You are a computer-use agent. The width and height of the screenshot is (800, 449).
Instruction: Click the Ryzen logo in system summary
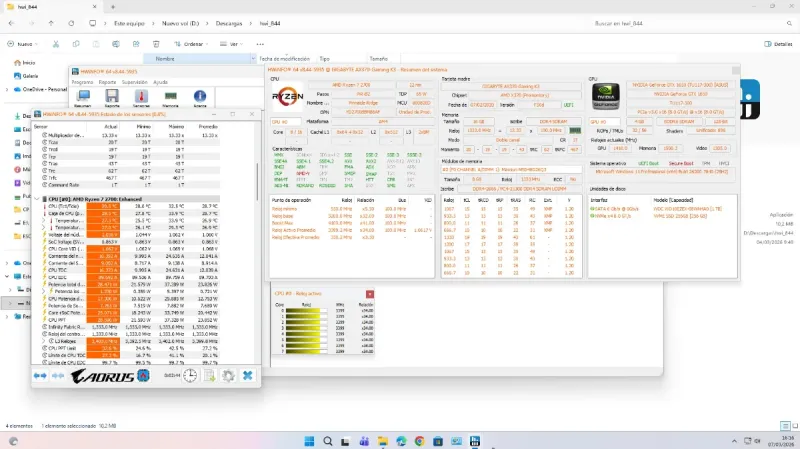(x=287, y=96)
